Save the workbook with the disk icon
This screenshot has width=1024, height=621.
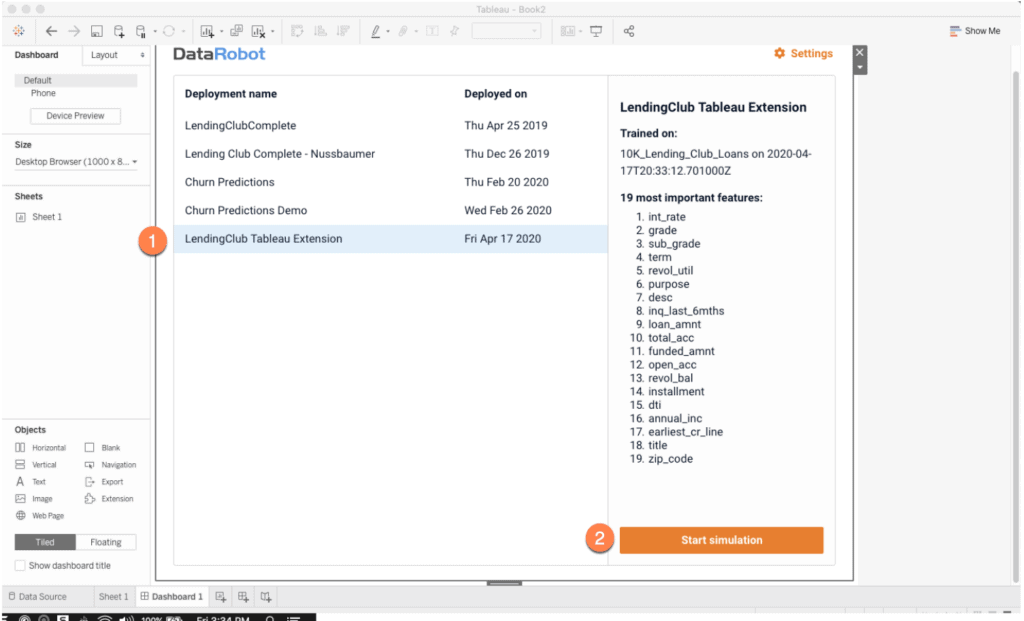(97, 31)
